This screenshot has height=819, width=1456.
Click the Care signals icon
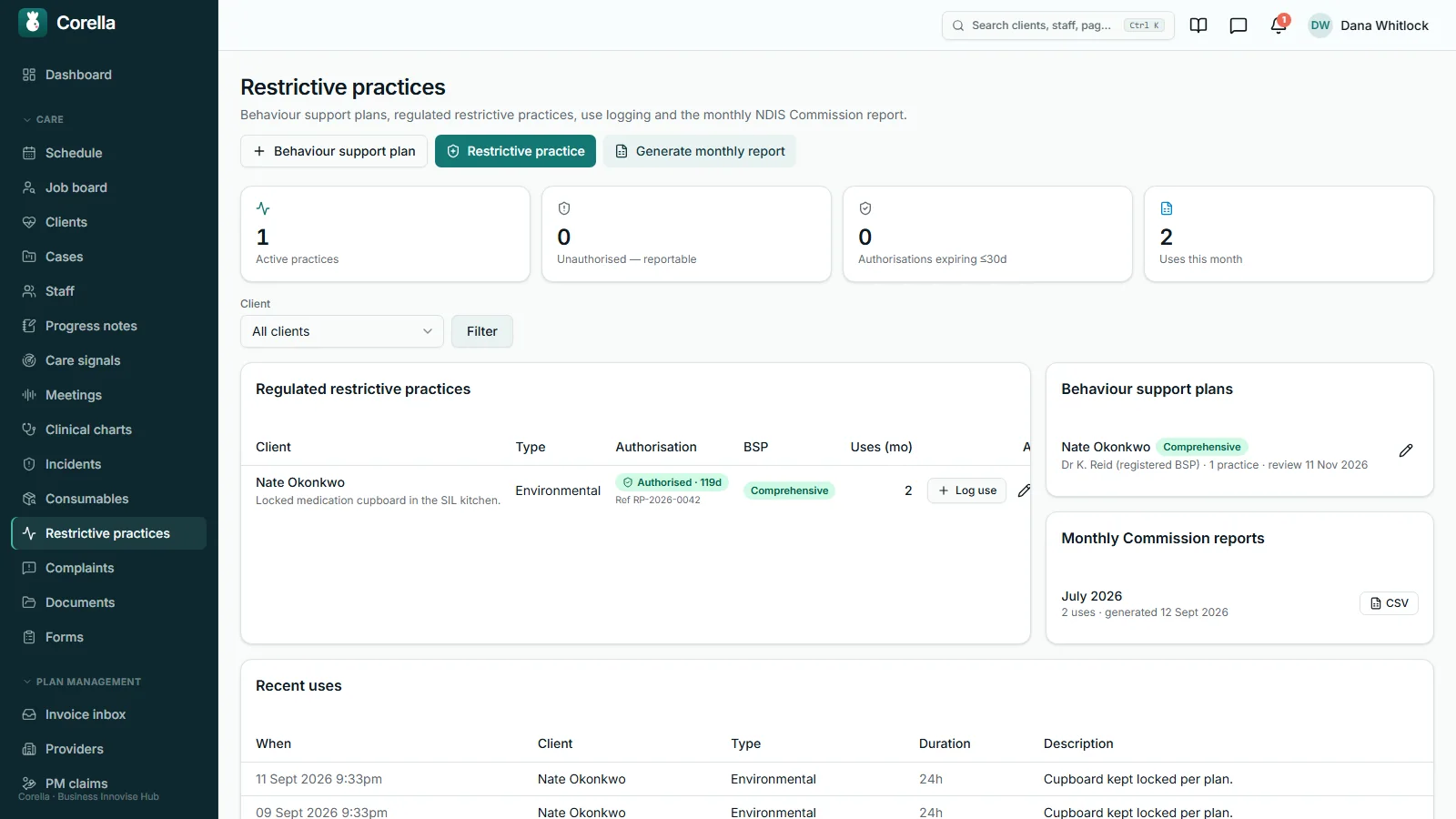coord(29,360)
